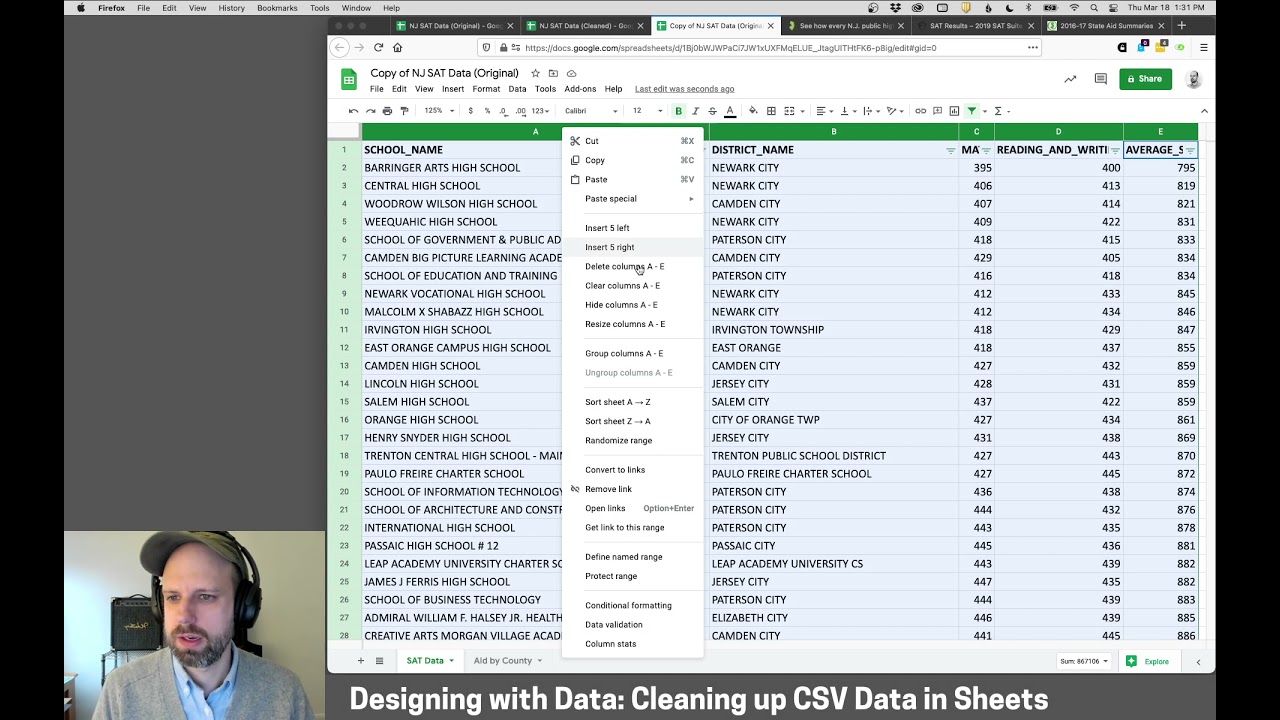
Task: Toggle bold formatting
Action: click(678, 111)
